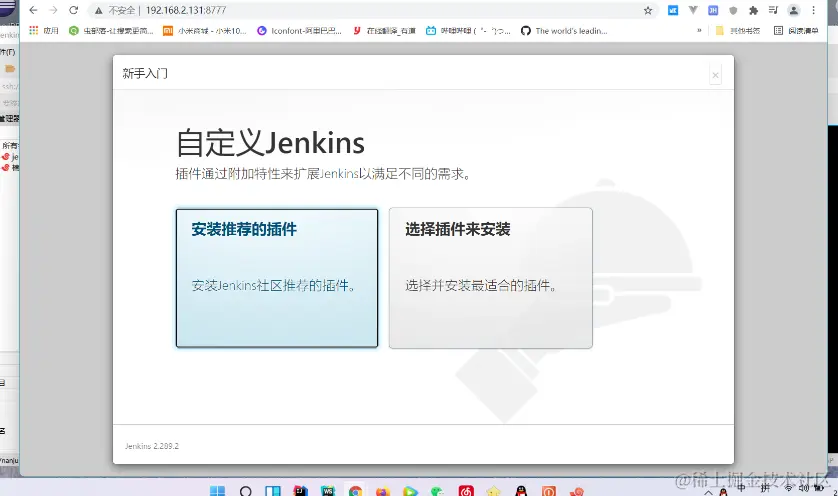The width and height of the screenshot is (838, 496).
Task: Open the Chrome profile avatar
Action: [794, 10]
